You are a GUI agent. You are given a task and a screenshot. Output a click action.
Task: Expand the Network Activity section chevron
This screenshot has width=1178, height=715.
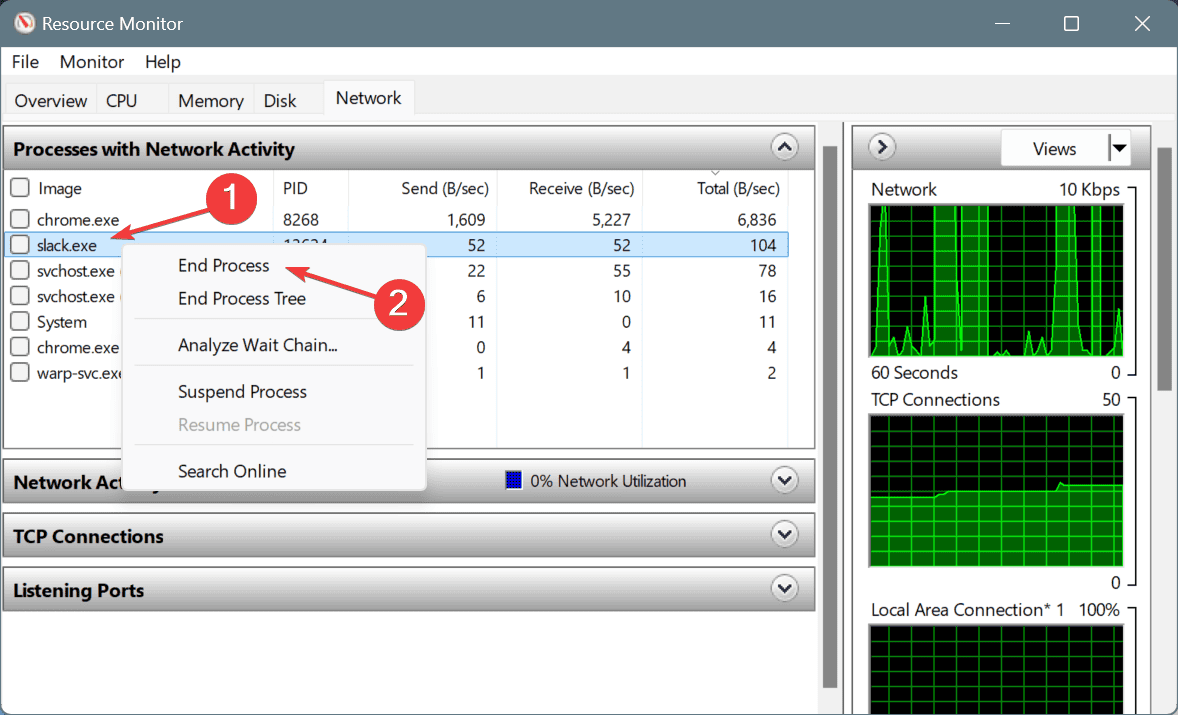point(784,480)
